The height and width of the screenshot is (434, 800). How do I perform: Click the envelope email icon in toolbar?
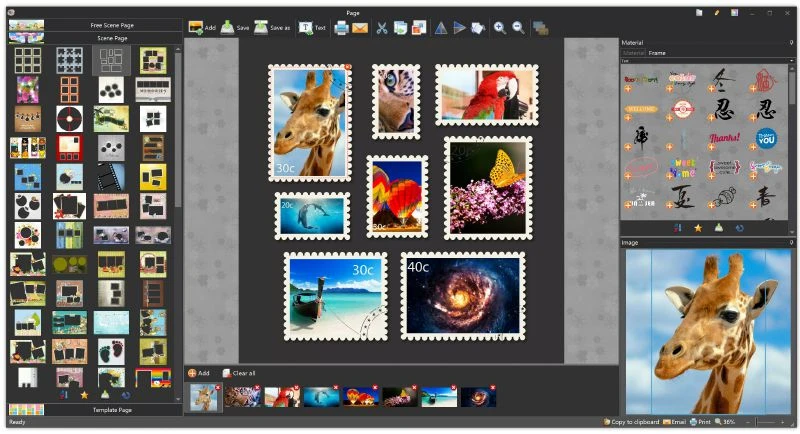[x=360, y=28]
